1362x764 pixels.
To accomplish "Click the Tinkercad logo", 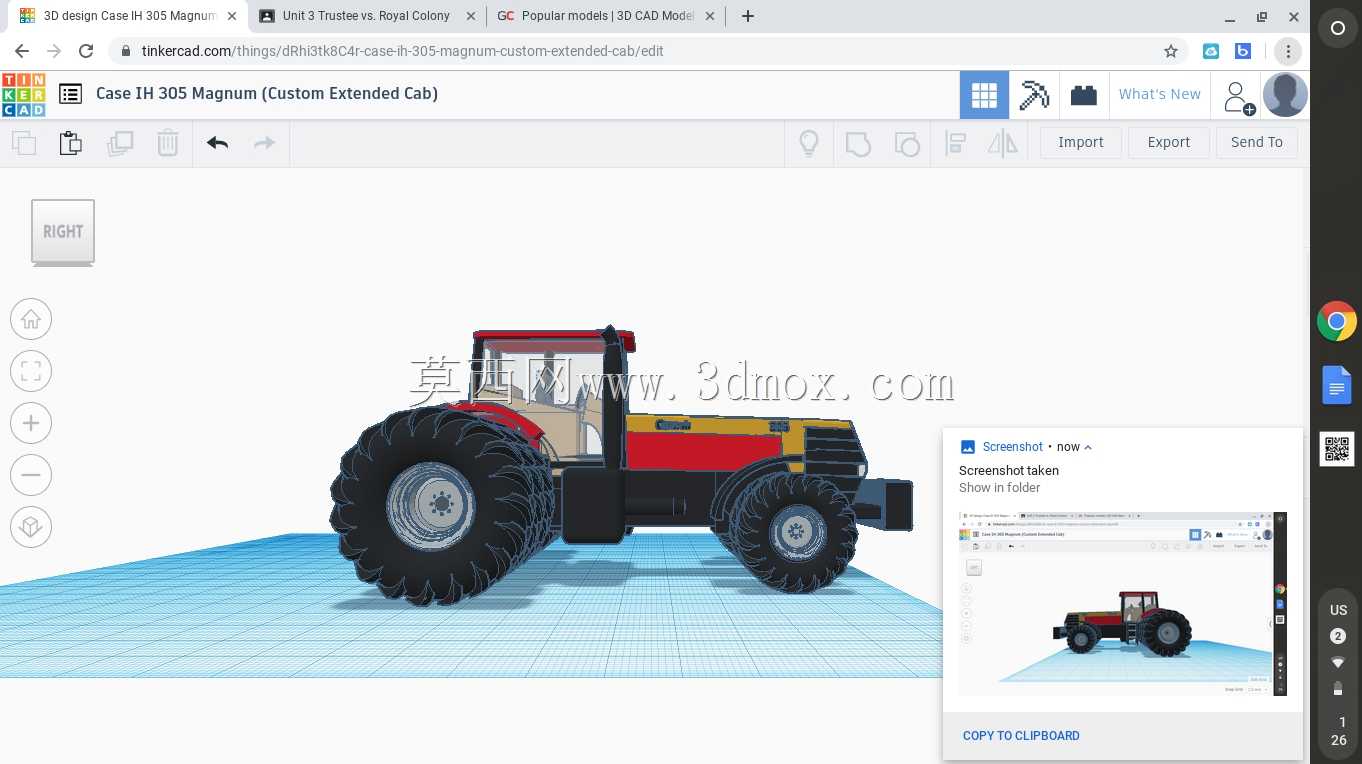I will coord(23,94).
